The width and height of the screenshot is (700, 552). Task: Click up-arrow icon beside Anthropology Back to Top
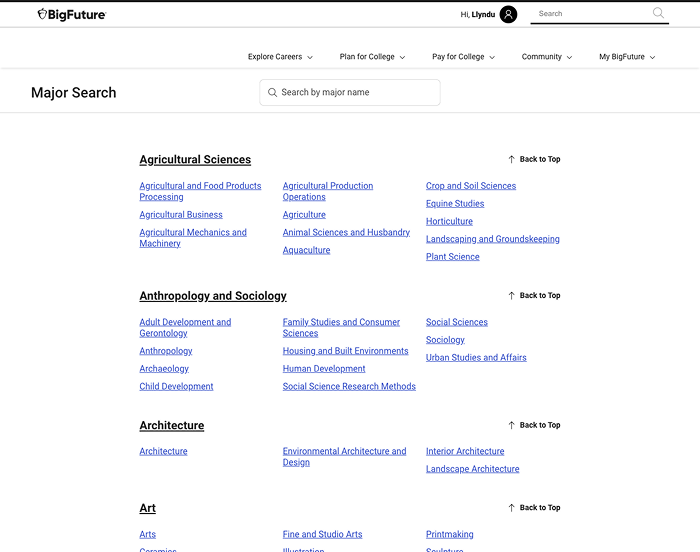click(x=512, y=296)
